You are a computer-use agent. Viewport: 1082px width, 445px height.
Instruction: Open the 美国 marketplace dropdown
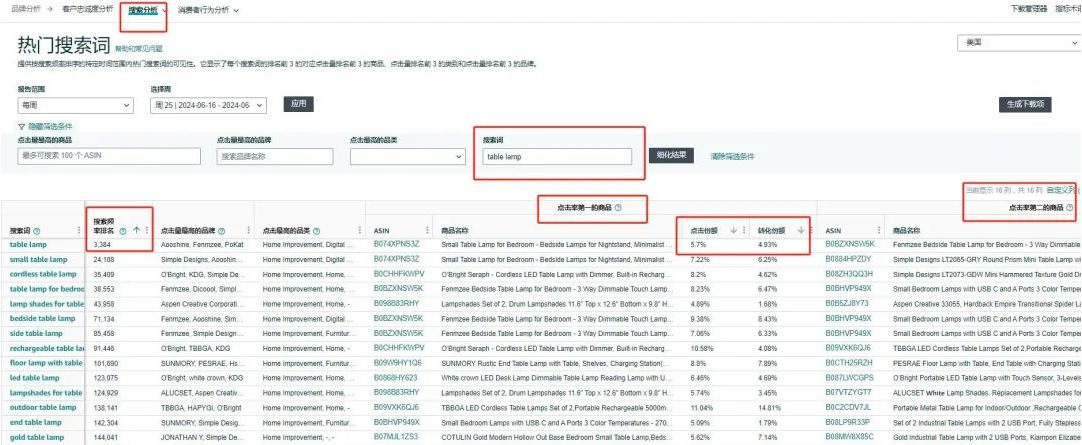click(1017, 43)
